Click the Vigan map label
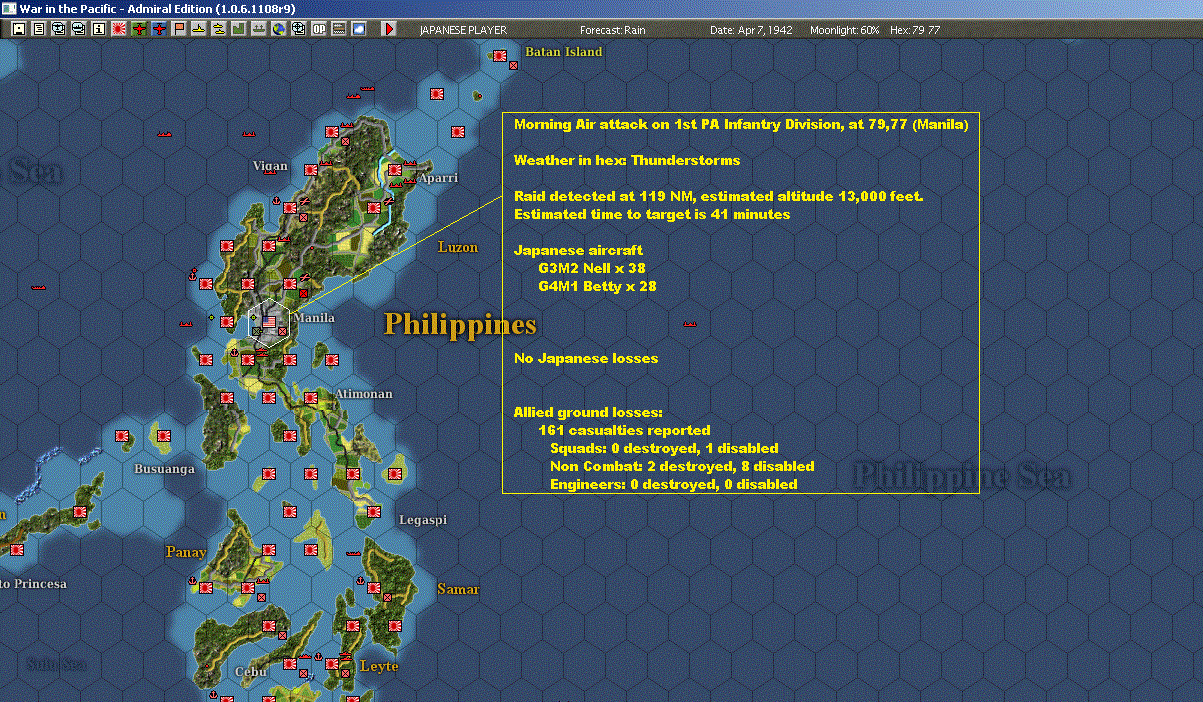 click(x=270, y=166)
